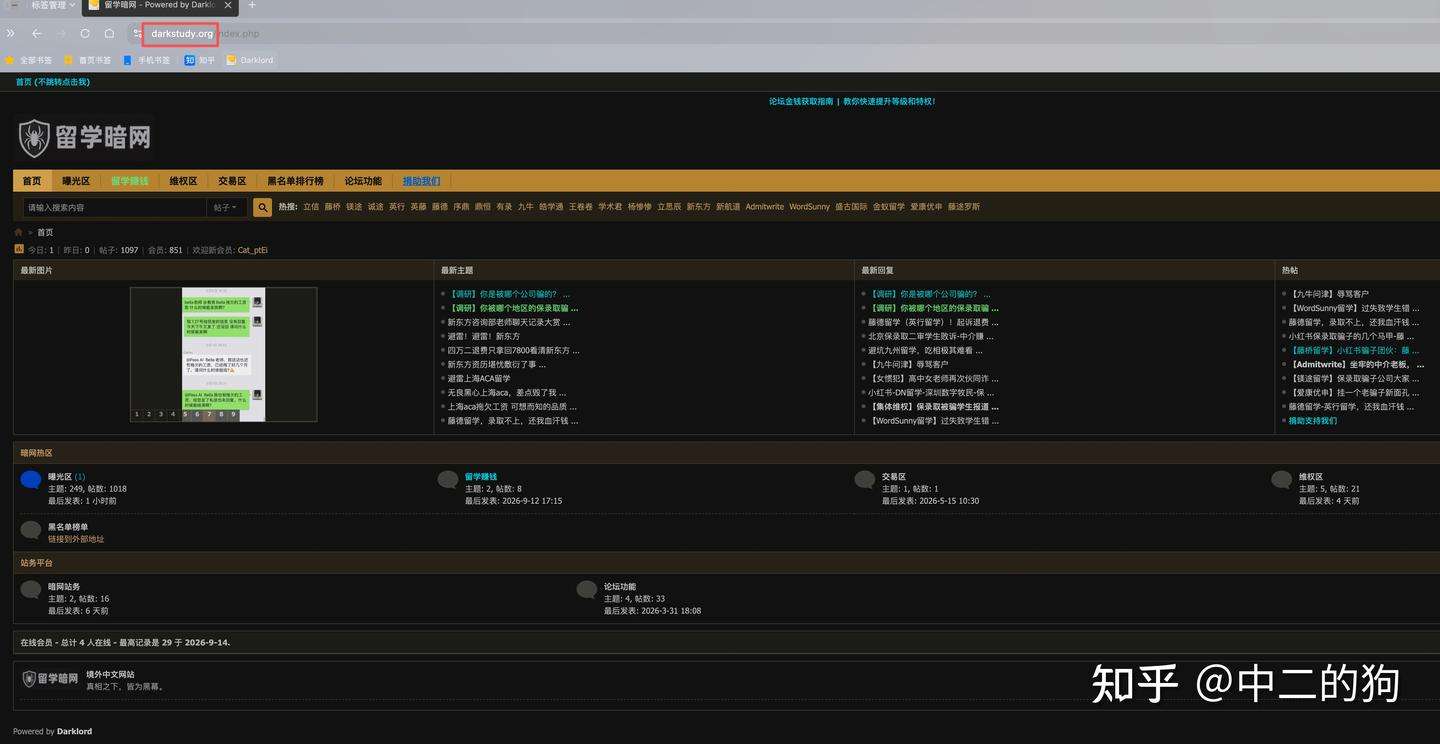Click hot search keyword 新东方

[x=698, y=207]
